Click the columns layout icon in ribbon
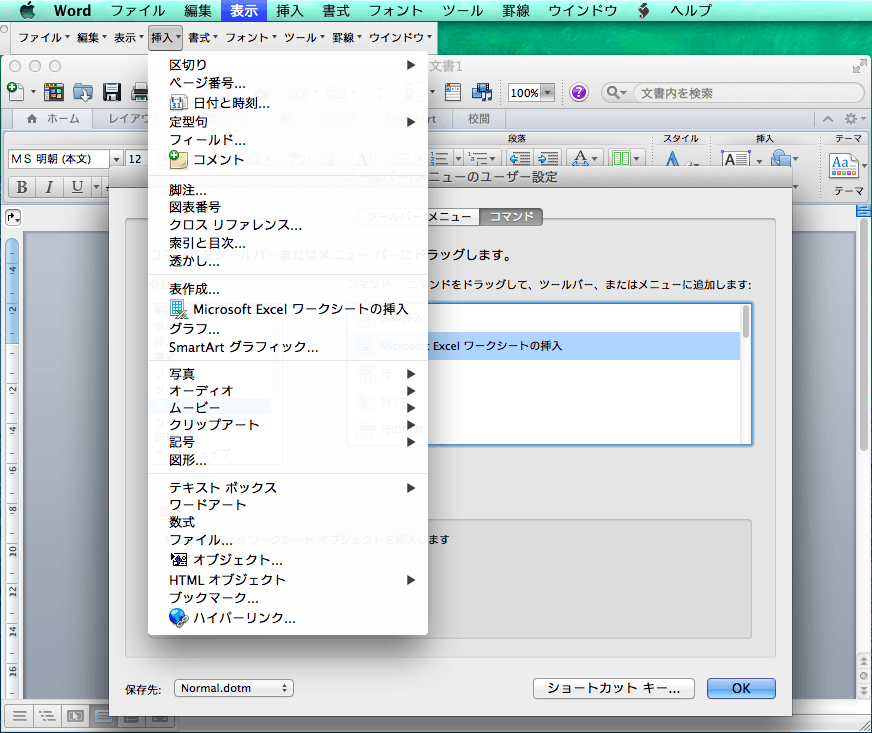Screen dimensions: 872x733 [622, 159]
